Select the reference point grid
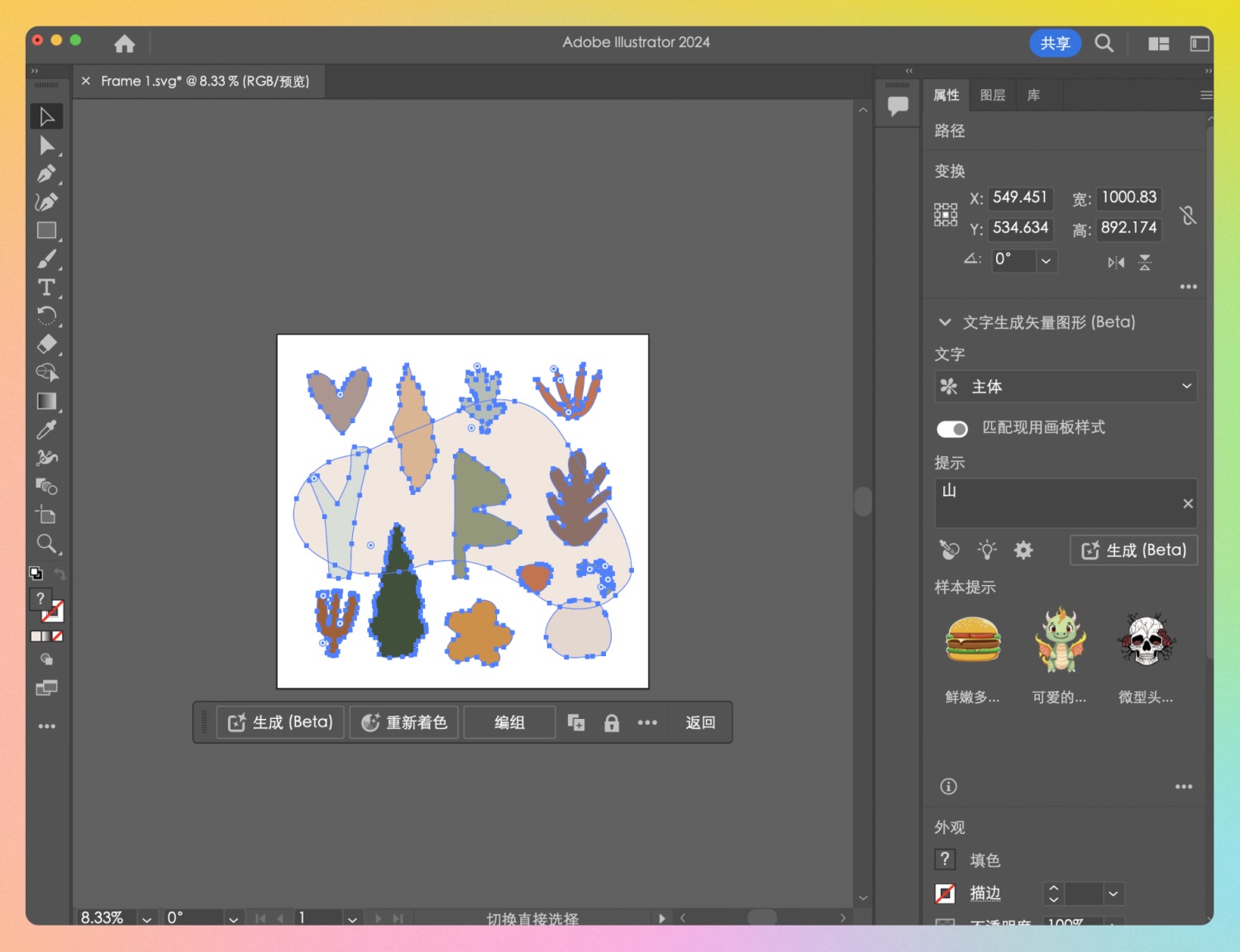1240x952 pixels. tap(946, 214)
